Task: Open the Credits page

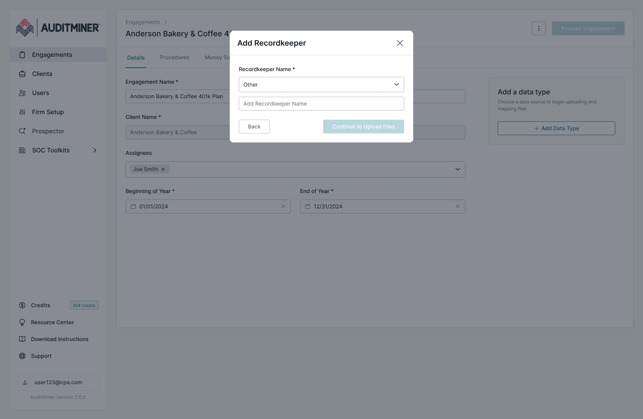Action: (40, 306)
